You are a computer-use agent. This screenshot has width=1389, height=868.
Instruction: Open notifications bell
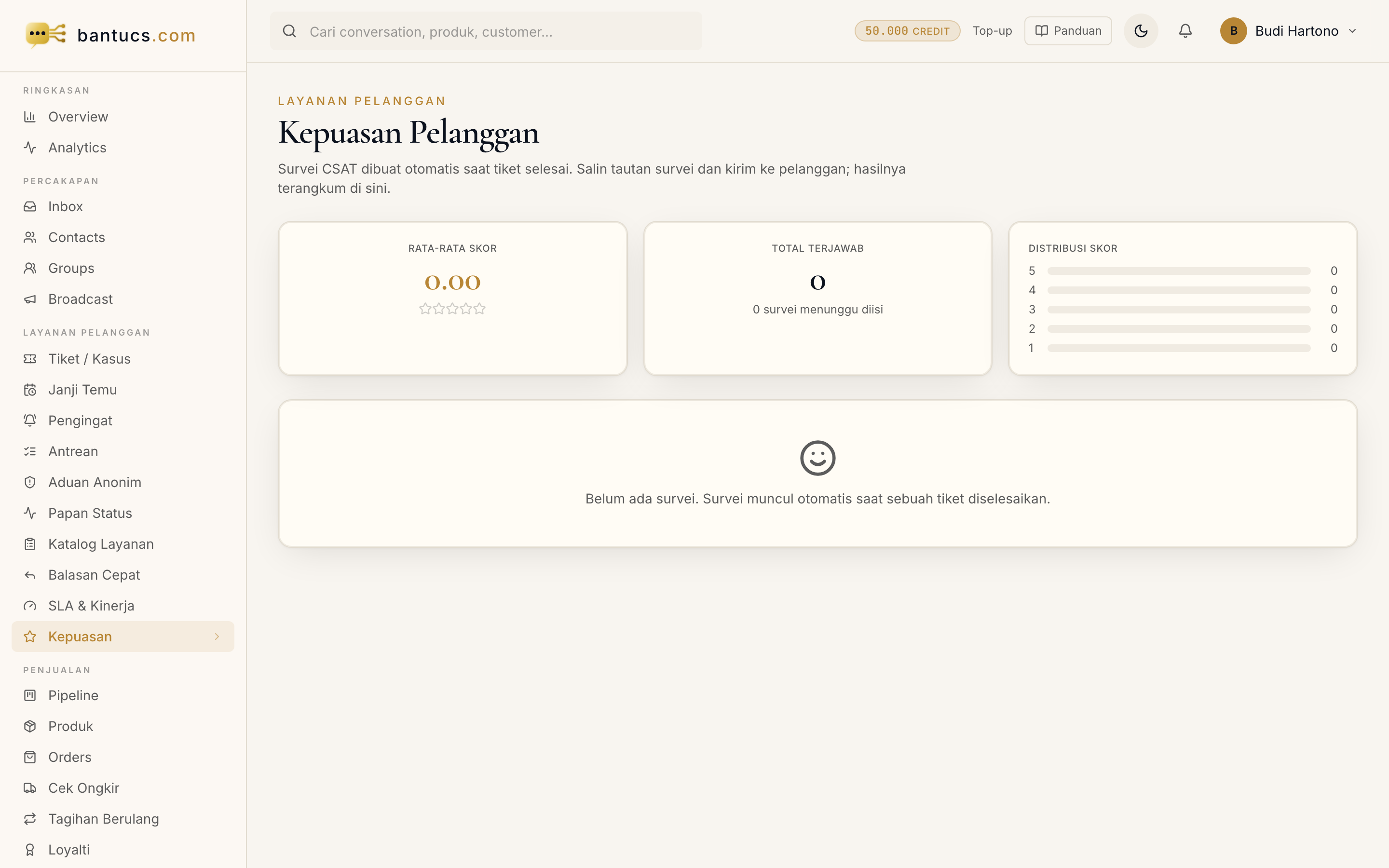coord(1185,31)
